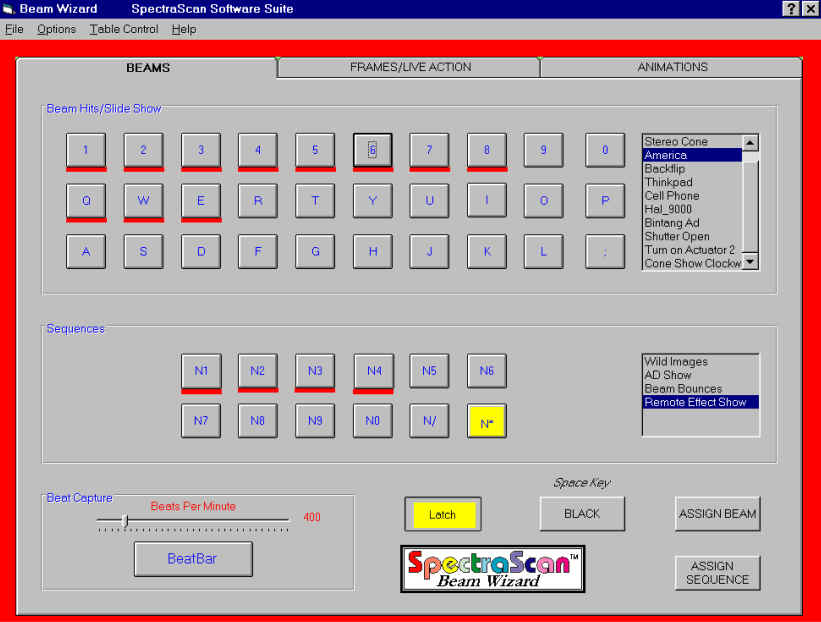This screenshot has width=821, height=622.
Task: Trigger beam hit button 0
Action: [x=605, y=150]
